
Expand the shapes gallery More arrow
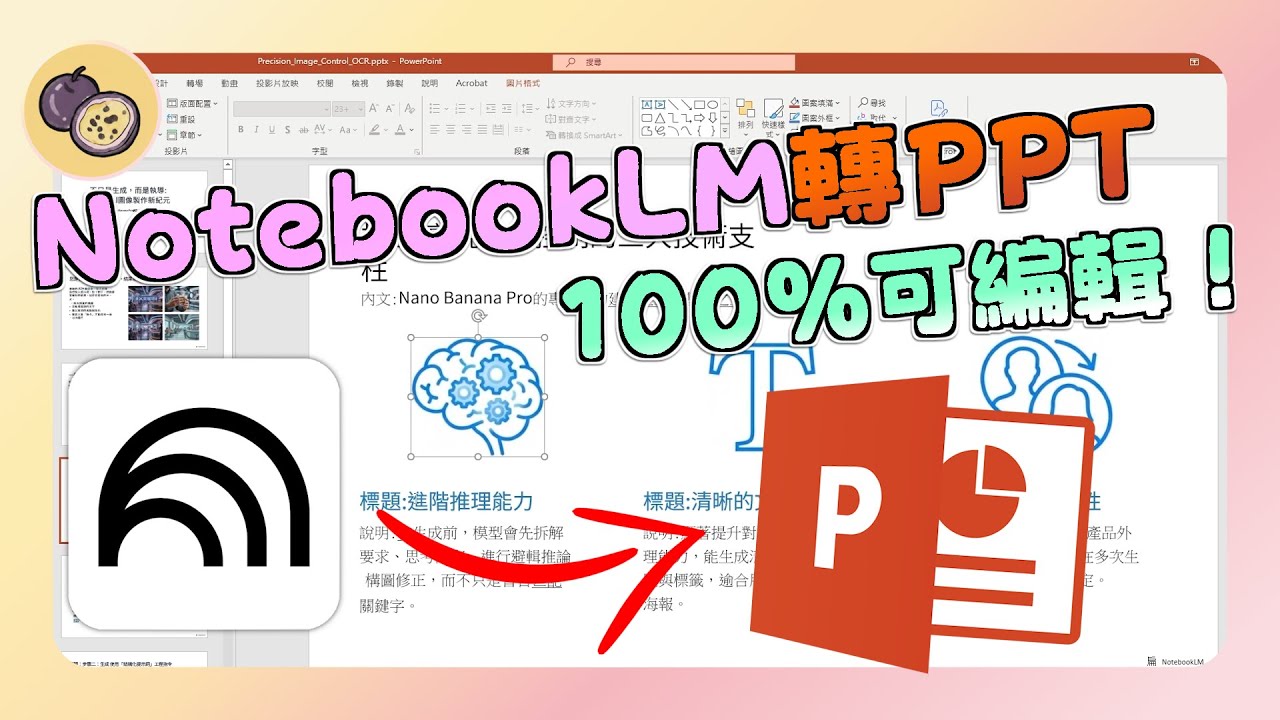tap(725, 130)
